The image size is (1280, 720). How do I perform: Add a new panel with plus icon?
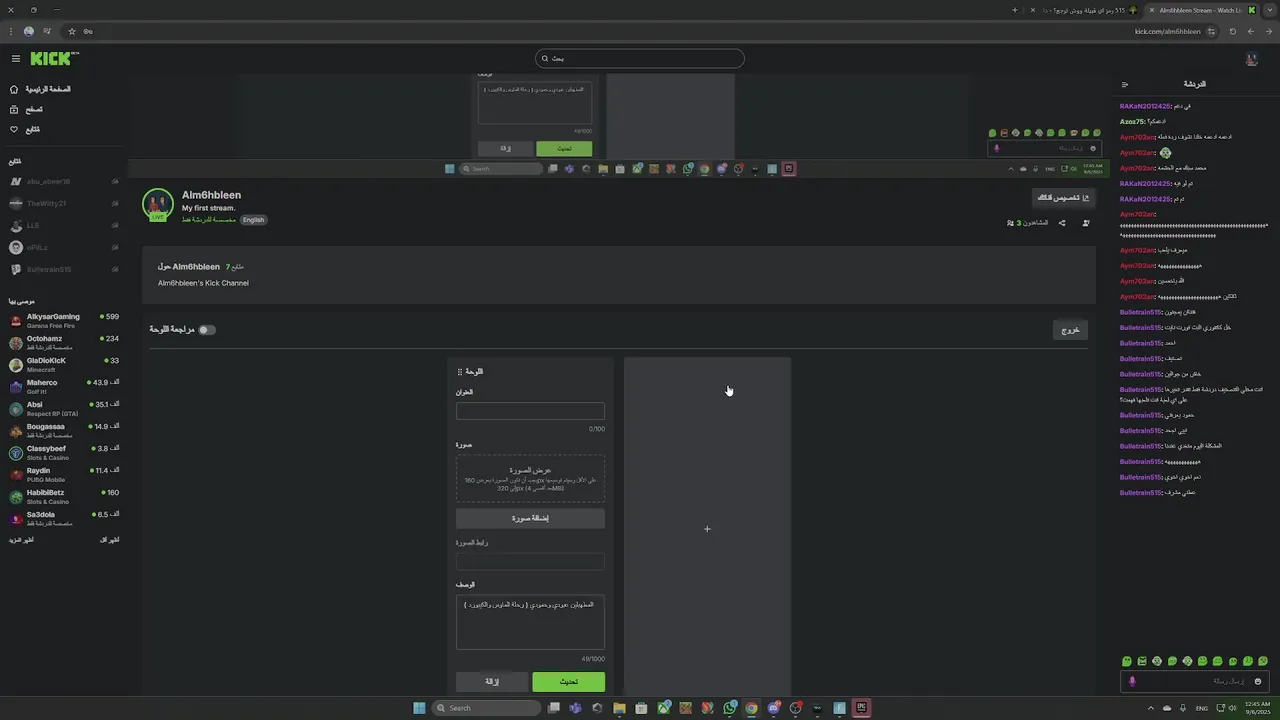(x=707, y=529)
